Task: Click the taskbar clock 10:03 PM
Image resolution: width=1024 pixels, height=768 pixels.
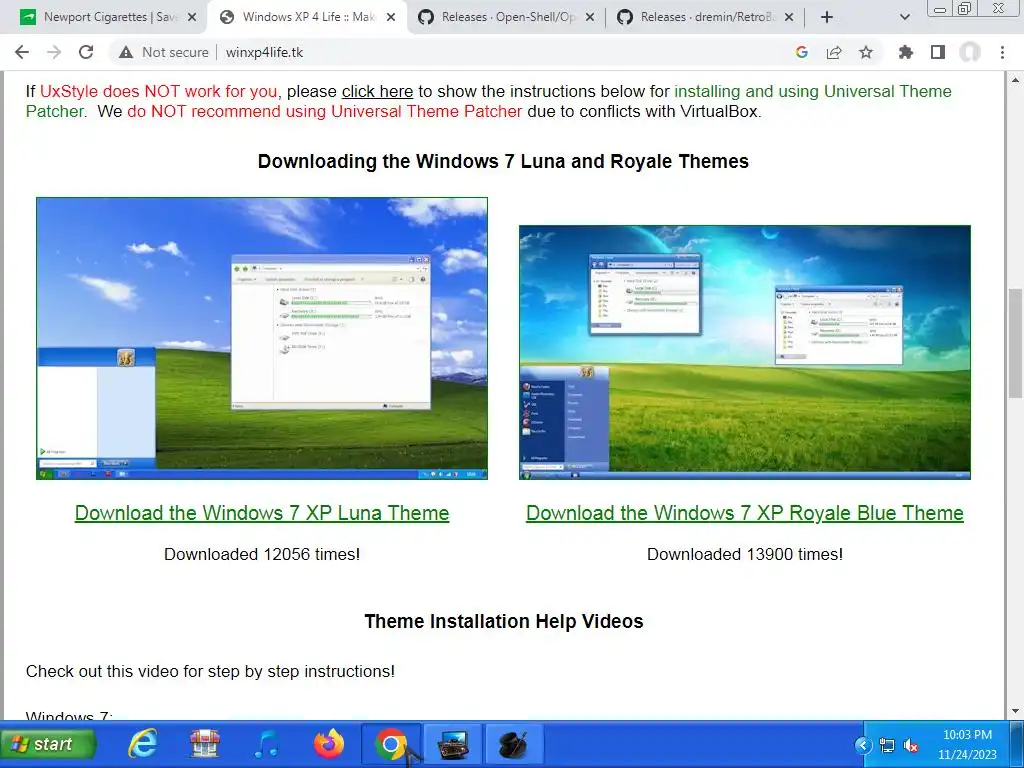Action: (x=968, y=735)
